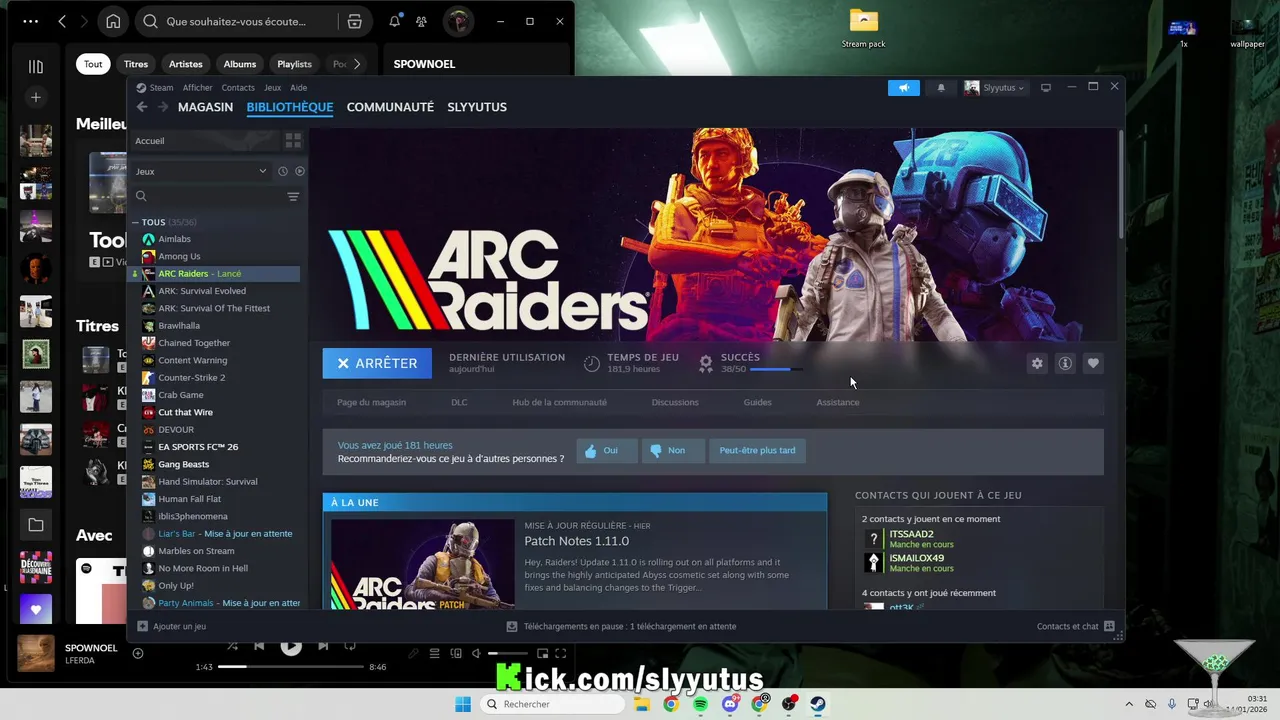
Task: Open Afficher menu in Steam
Action: 197,88
